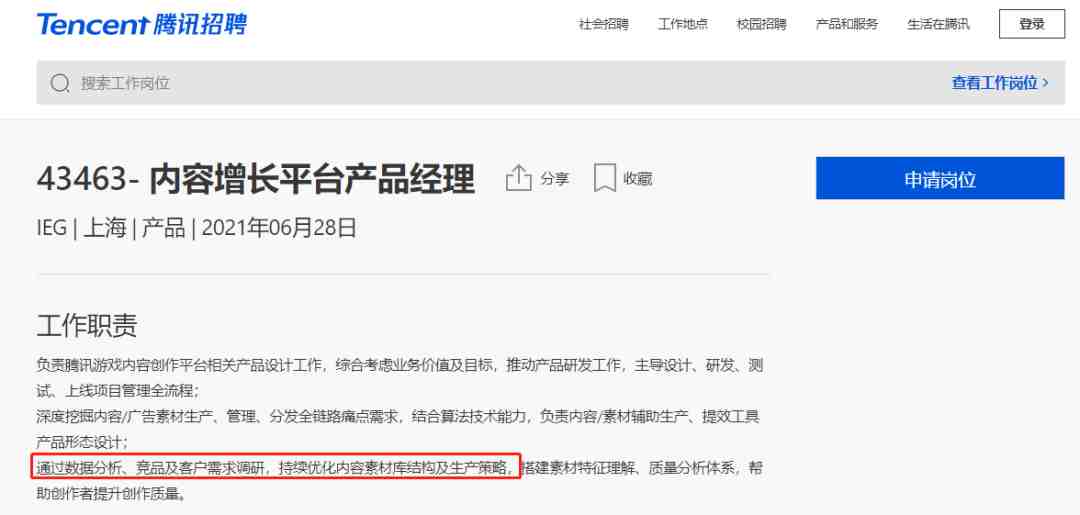
Task: Open the 社会招聘 menu item
Action: pyautogui.click(x=603, y=24)
